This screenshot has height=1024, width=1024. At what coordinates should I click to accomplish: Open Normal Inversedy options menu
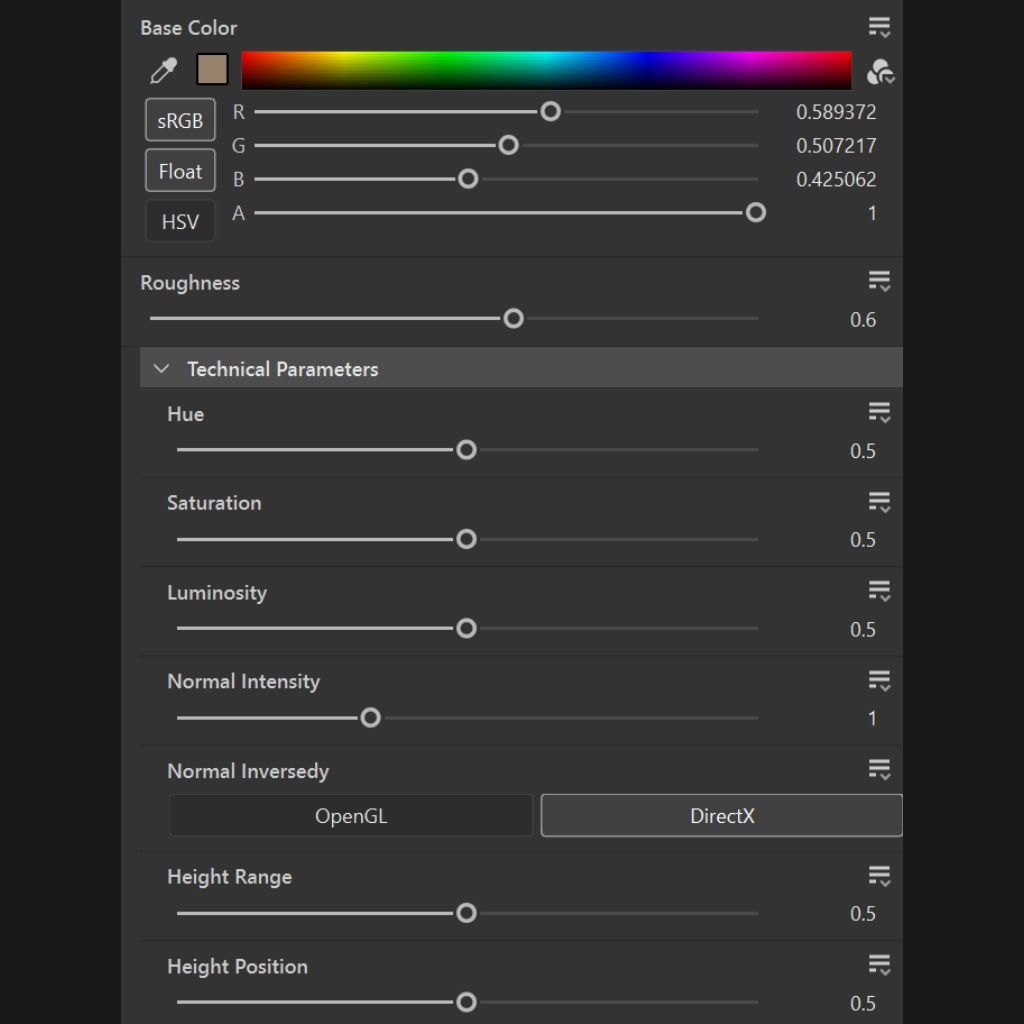[x=879, y=770]
